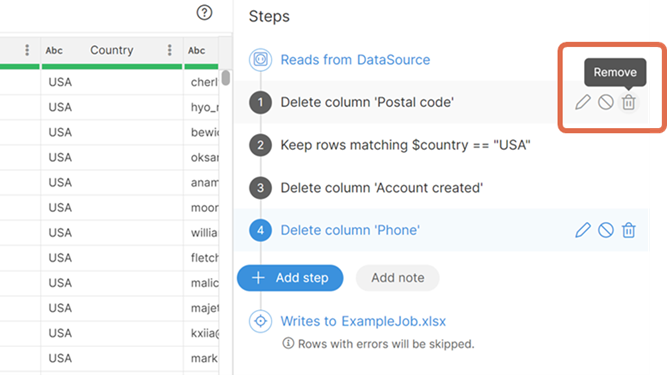The image size is (667, 375).
Task: Delete the 'Delete column Phone' step
Action: [x=629, y=230]
